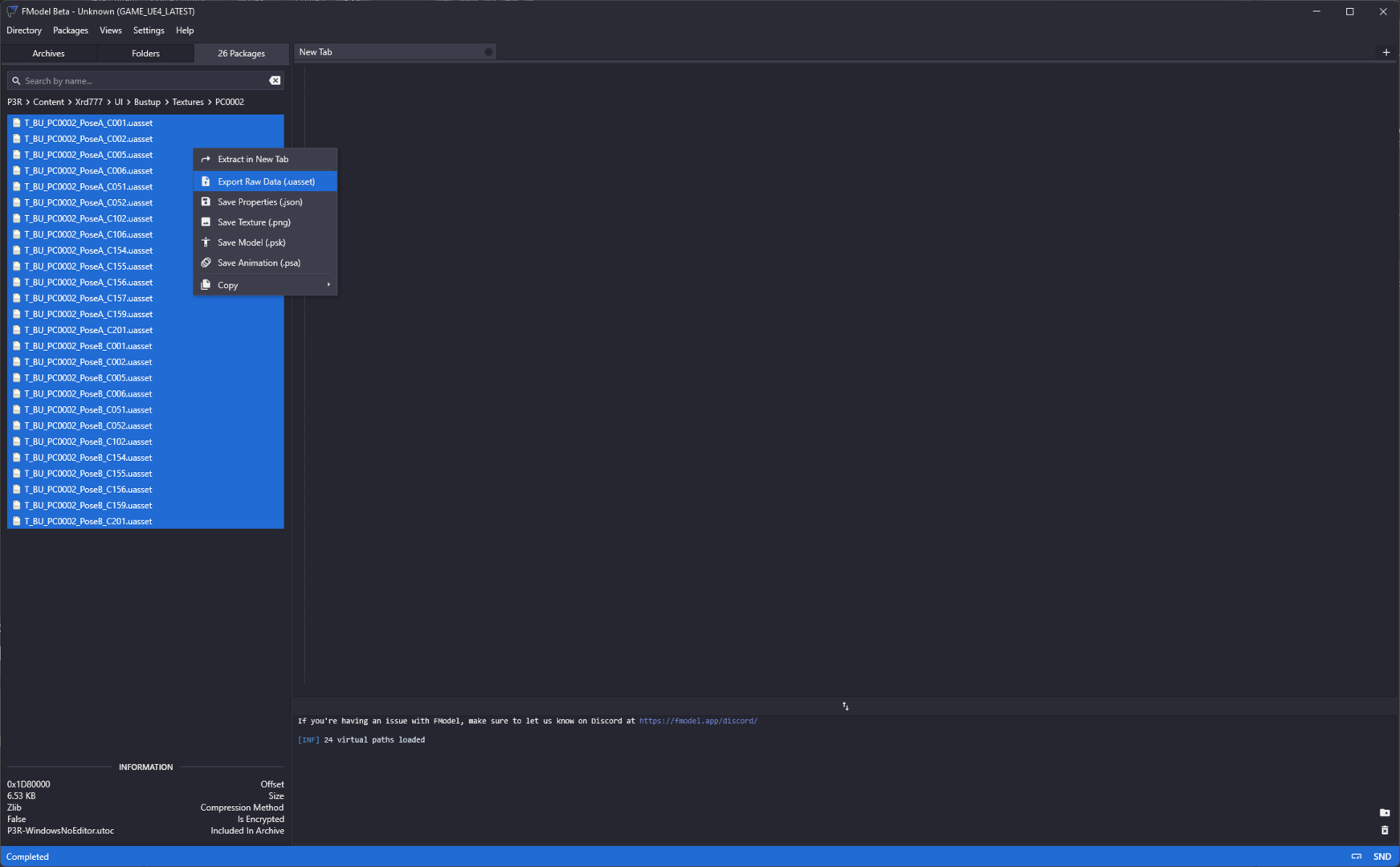The width and height of the screenshot is (1400, 867).
Task: Navigate to Content in the breadcrumb
Action: click(48, 102)
